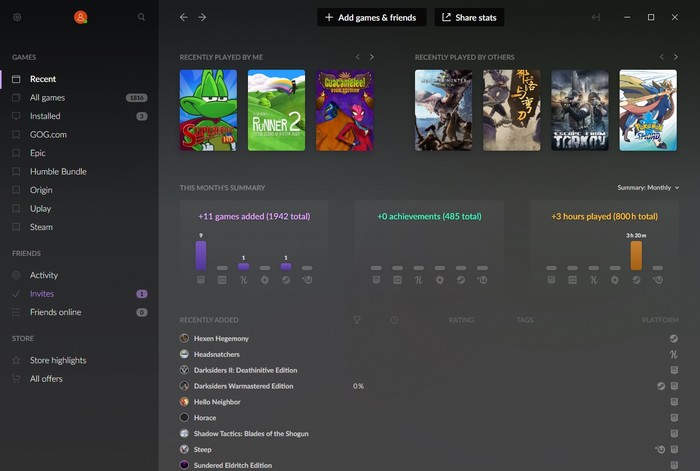This screenshot has width=700, height=471.
Task: Click the Steam platform icon for Hexen Hegemony
Action: 674,338
